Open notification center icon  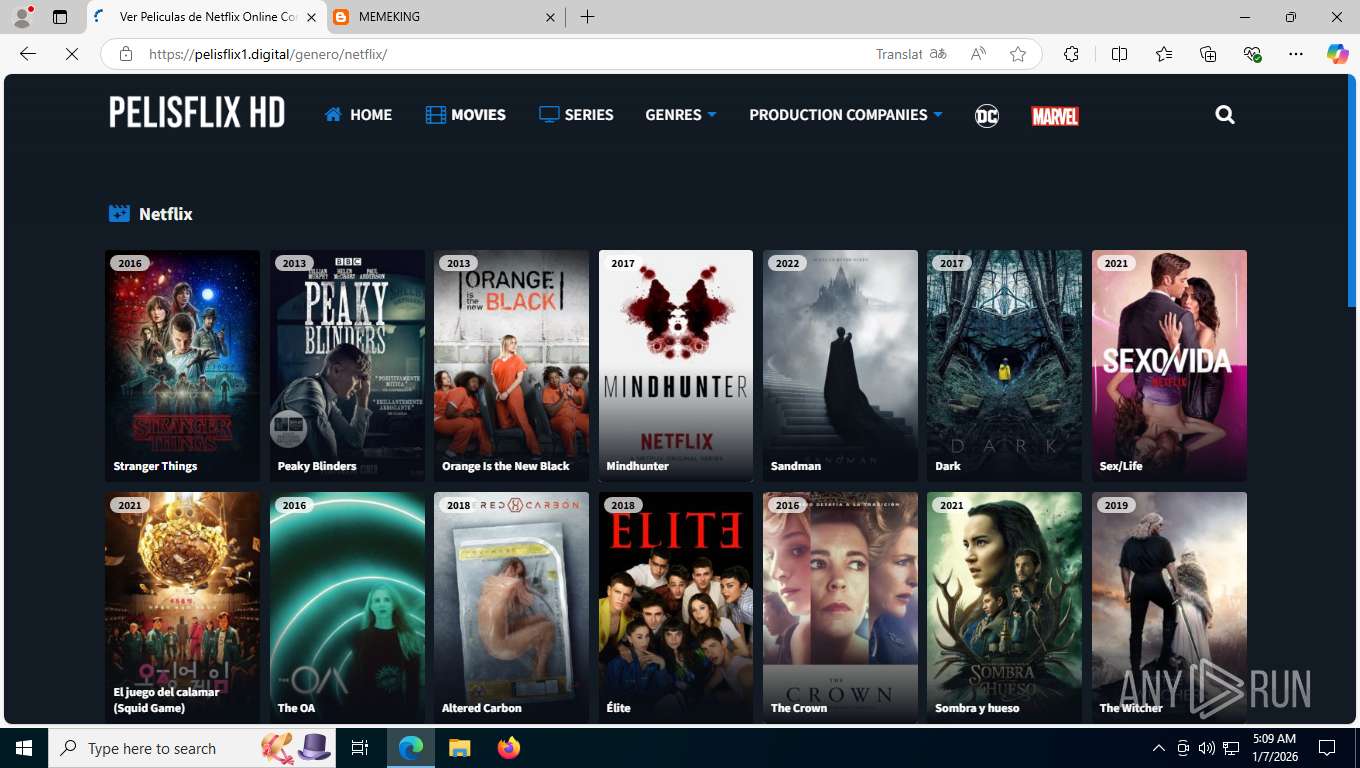point(1327,748)
